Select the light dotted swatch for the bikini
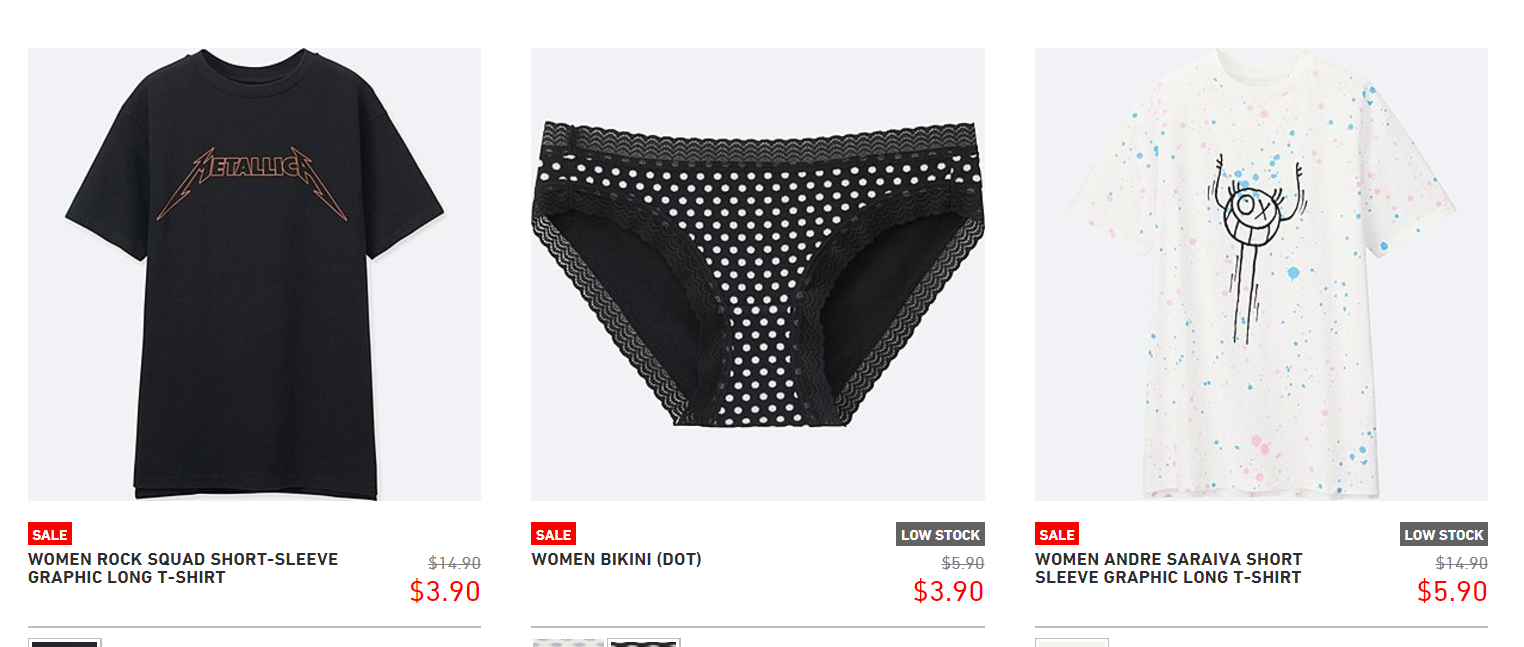Screen dimensions: 1524x647 pos(568,643)
